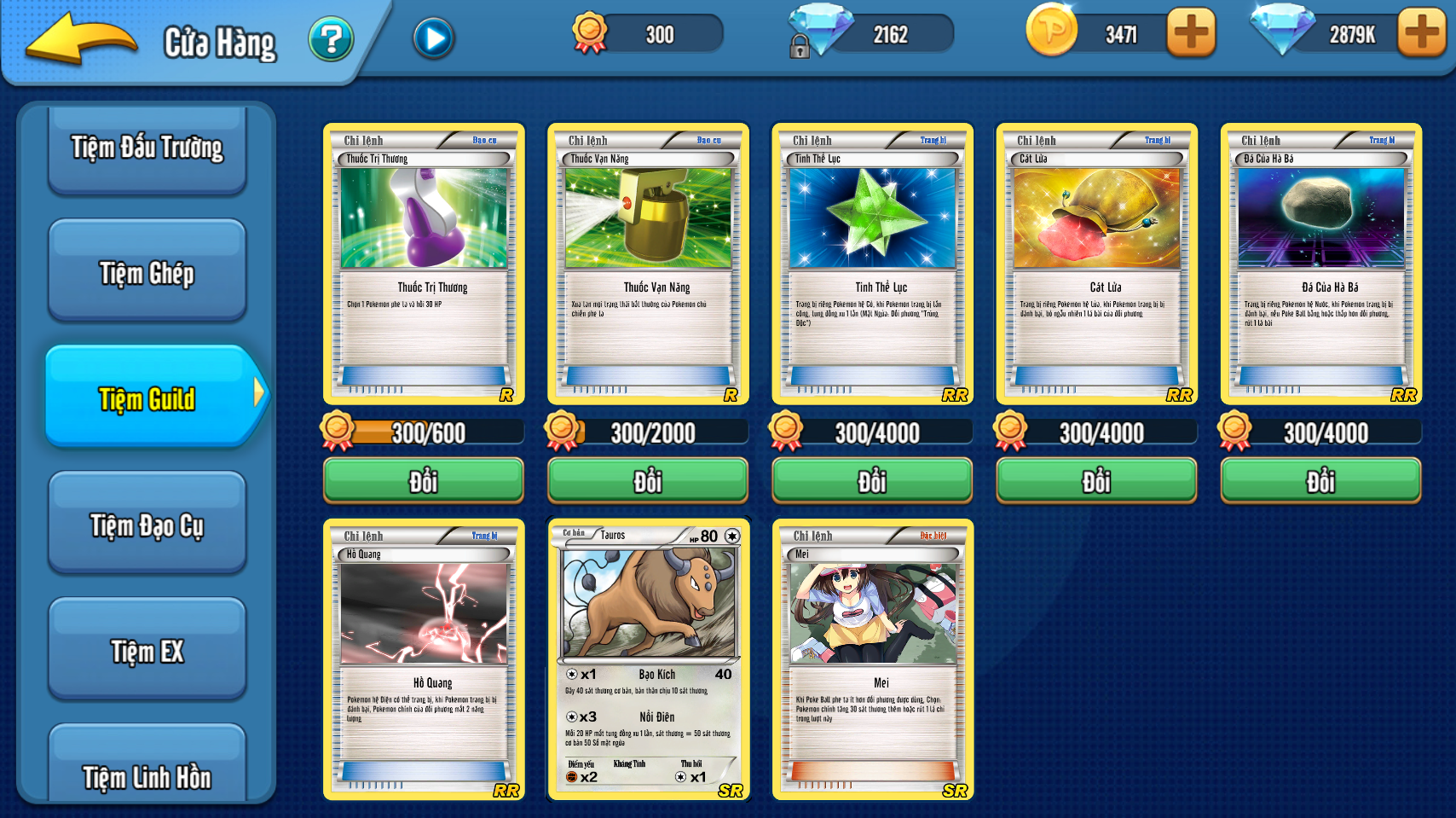Open the blue question mark help
This screenshot has height=818, width=1456.
click(x=331, y=39)
